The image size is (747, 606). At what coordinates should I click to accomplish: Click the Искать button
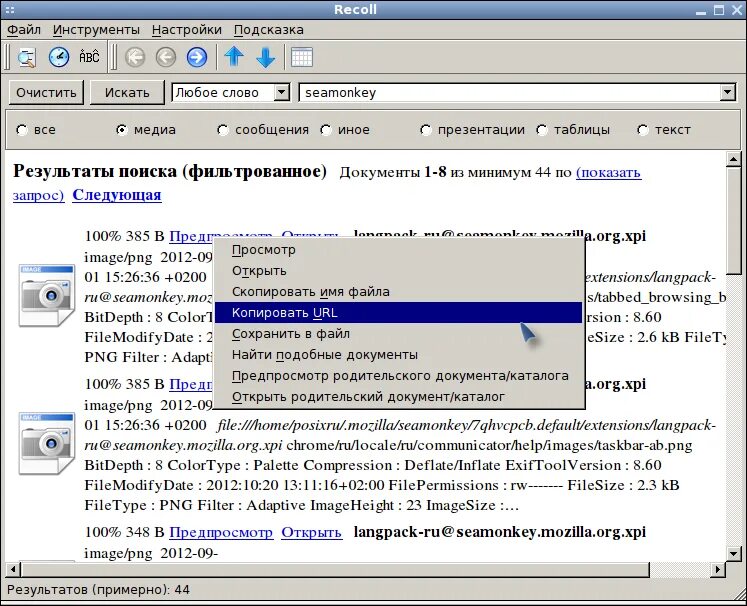(x=127, y=92)
